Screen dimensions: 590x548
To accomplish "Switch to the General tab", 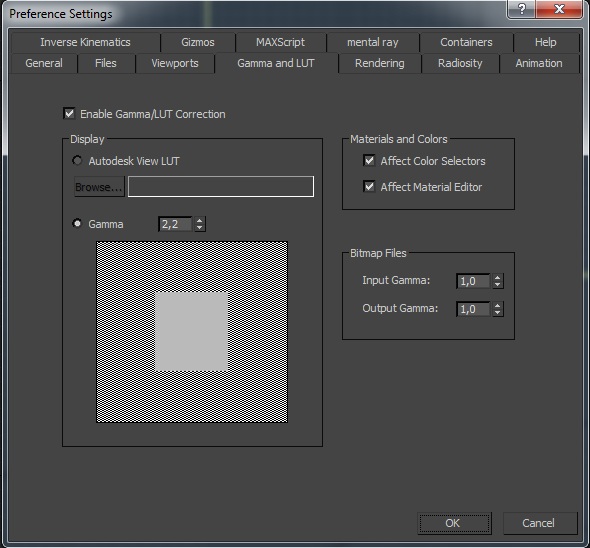I will [44, 63].
